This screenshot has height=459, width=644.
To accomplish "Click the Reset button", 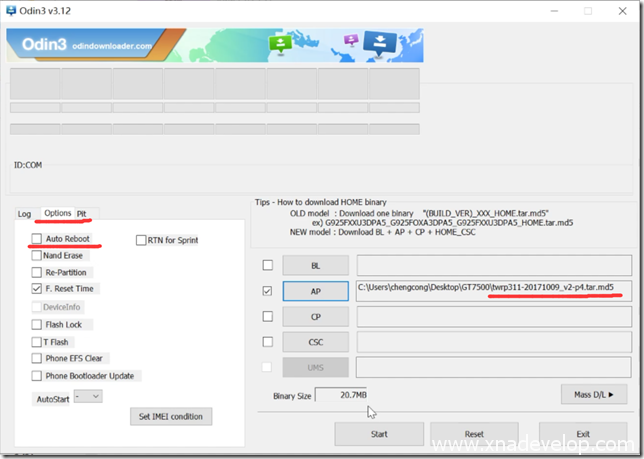I will point(474,435).
